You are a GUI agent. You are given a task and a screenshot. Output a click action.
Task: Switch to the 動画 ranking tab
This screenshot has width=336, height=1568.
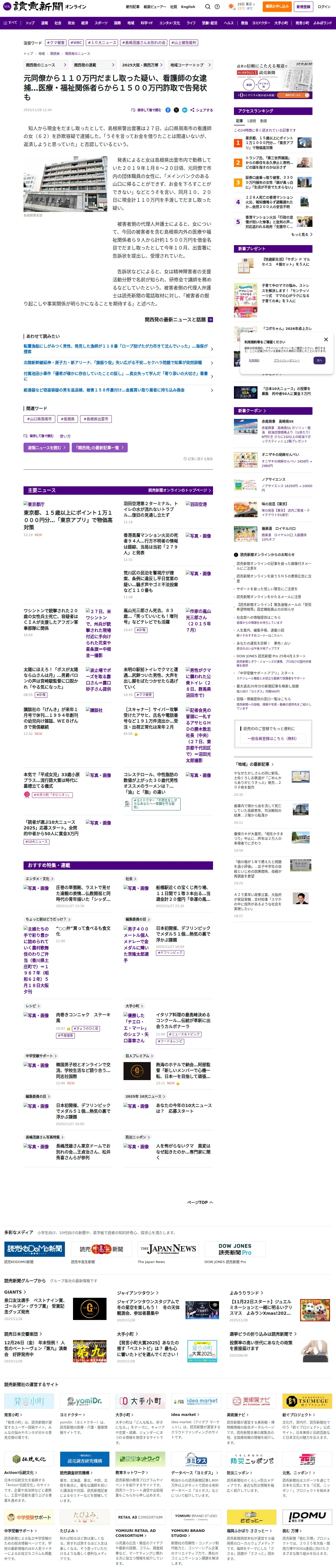click(x=264, y=121)
